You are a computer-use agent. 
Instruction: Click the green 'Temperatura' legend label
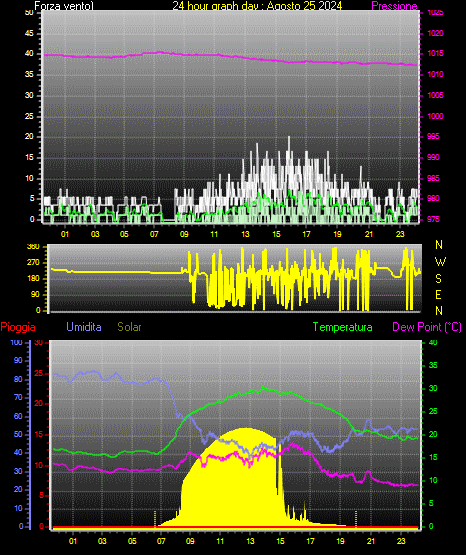(x=343, y=327)
